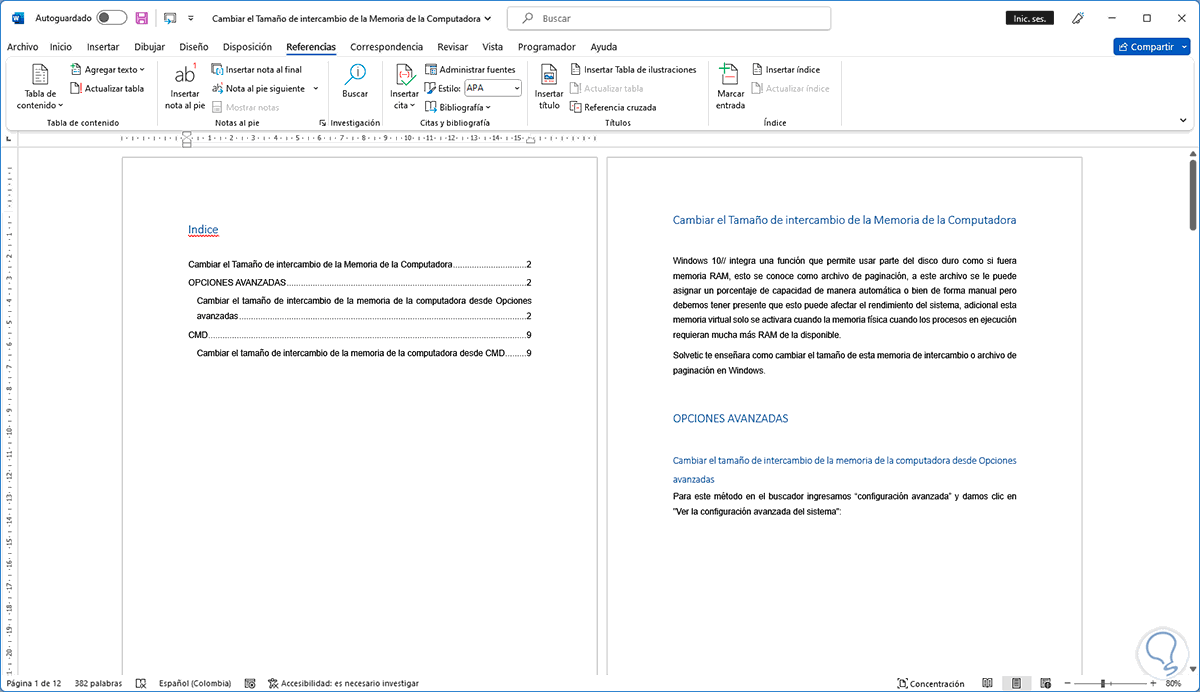Click Marcar entrada for the index
The height and width of the screenshot is (692, 1200).
coord(730,86)
